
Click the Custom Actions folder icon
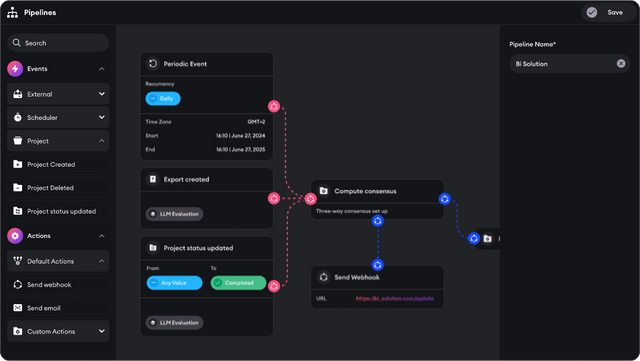point(18,331)
